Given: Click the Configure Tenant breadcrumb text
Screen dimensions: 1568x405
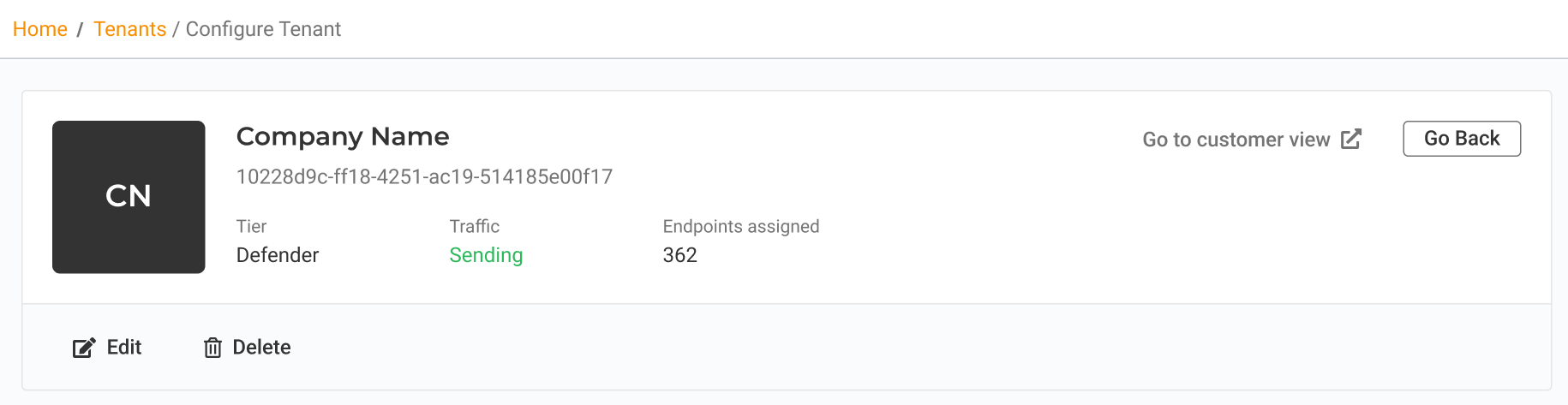Looking at the screenshot, I should pos(263,29).
